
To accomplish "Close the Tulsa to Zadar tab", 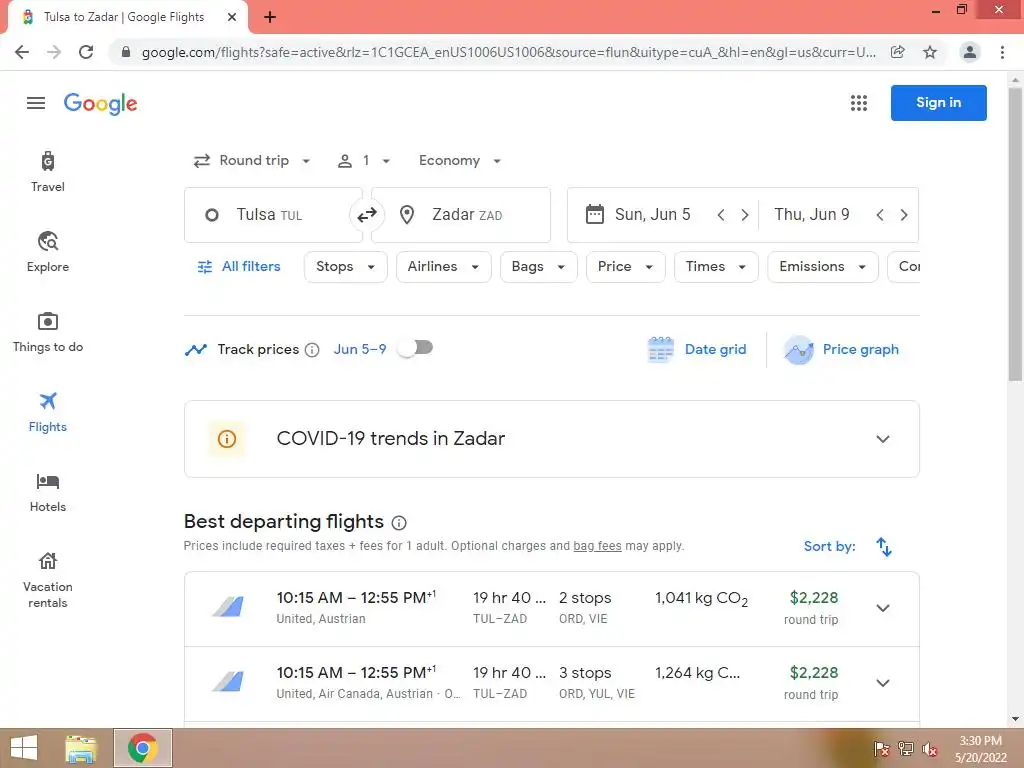I will 232,17.
